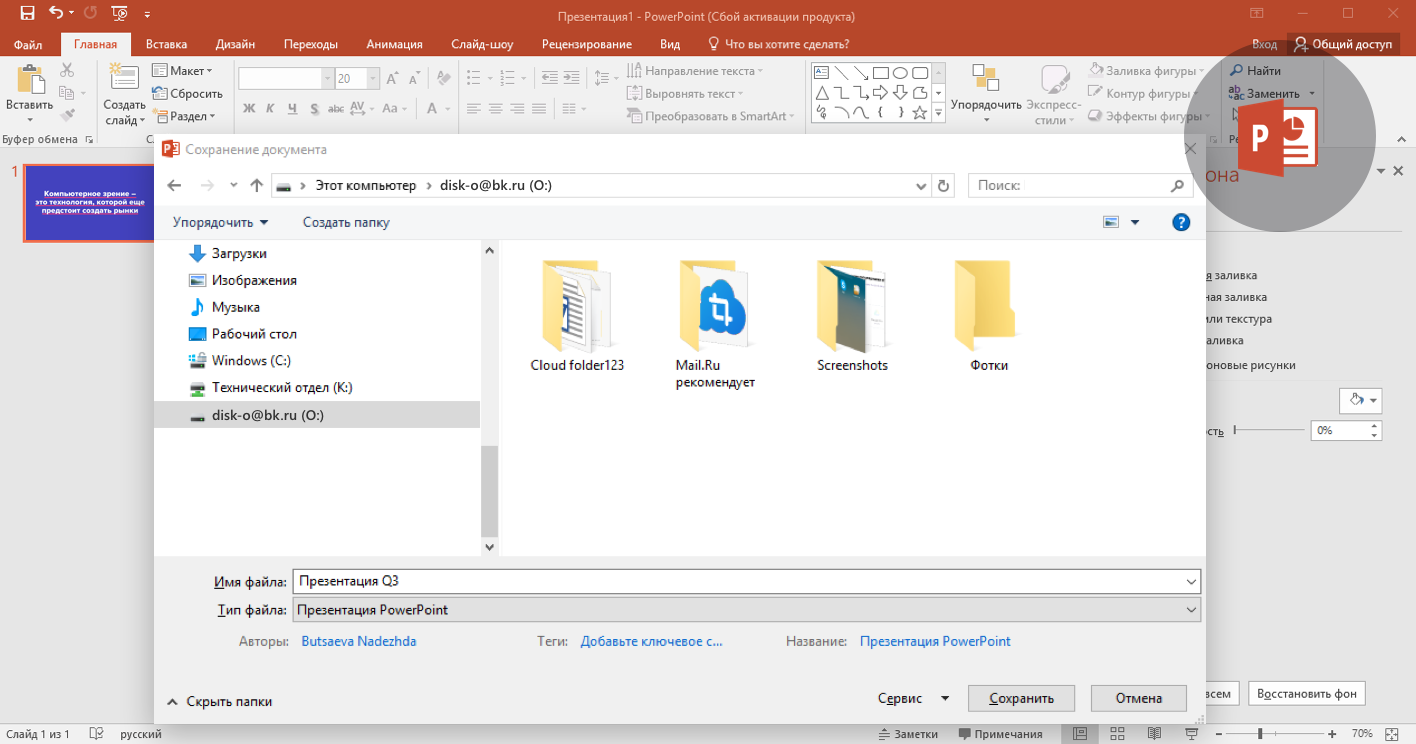The height and width of the screenshot is (744, 1416).
Task: Select the Triangle shape in gallery
Action: pyautogui.click(x=821, y=93)
